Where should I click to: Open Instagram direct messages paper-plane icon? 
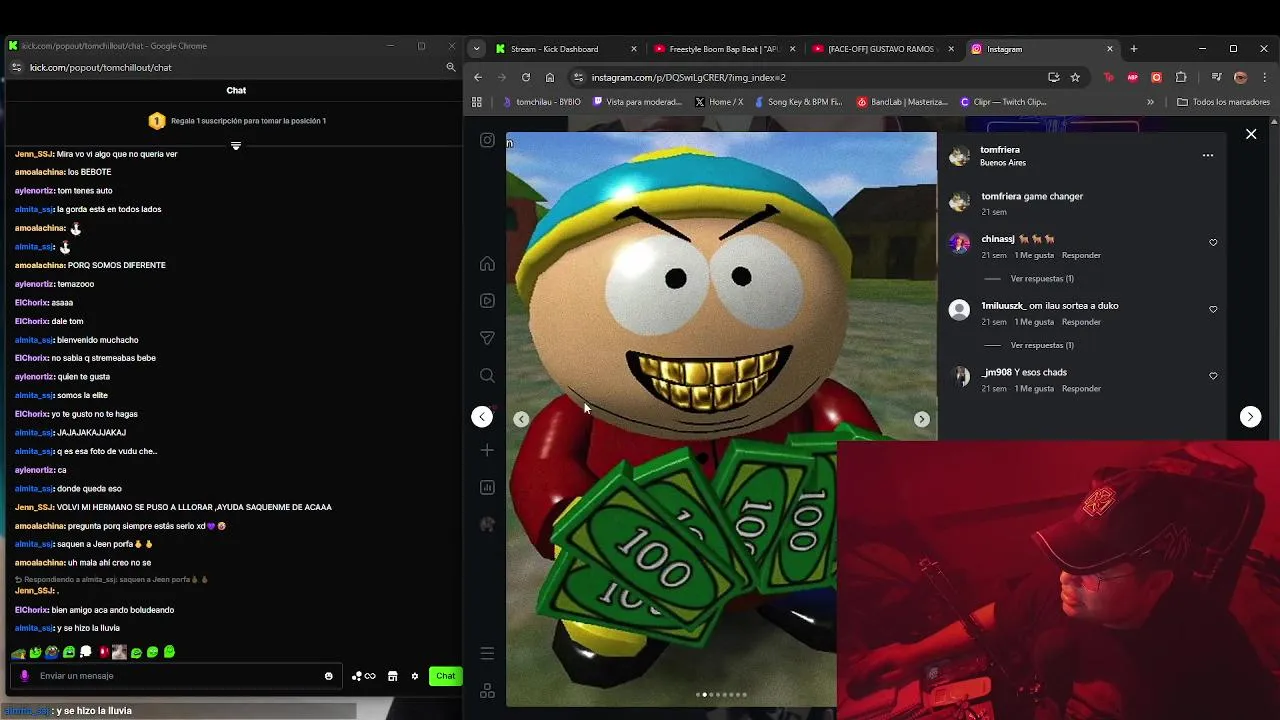click(487, 338)
